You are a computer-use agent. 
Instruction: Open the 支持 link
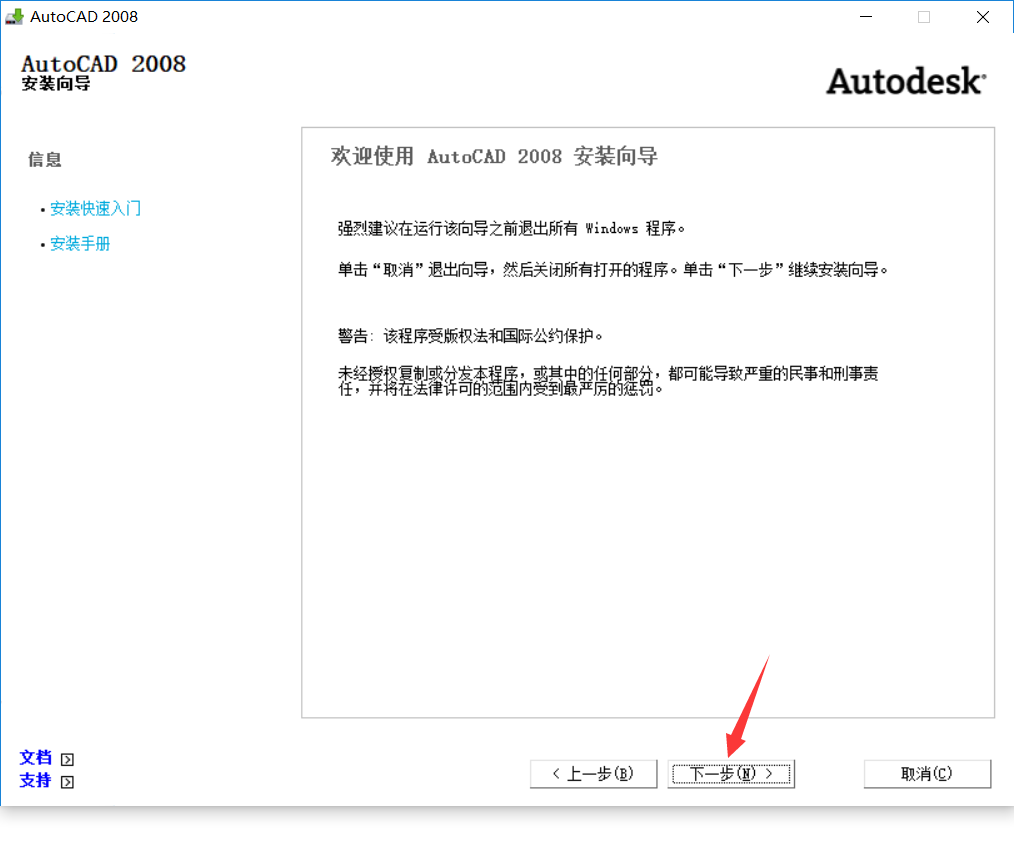click(35, 780)
